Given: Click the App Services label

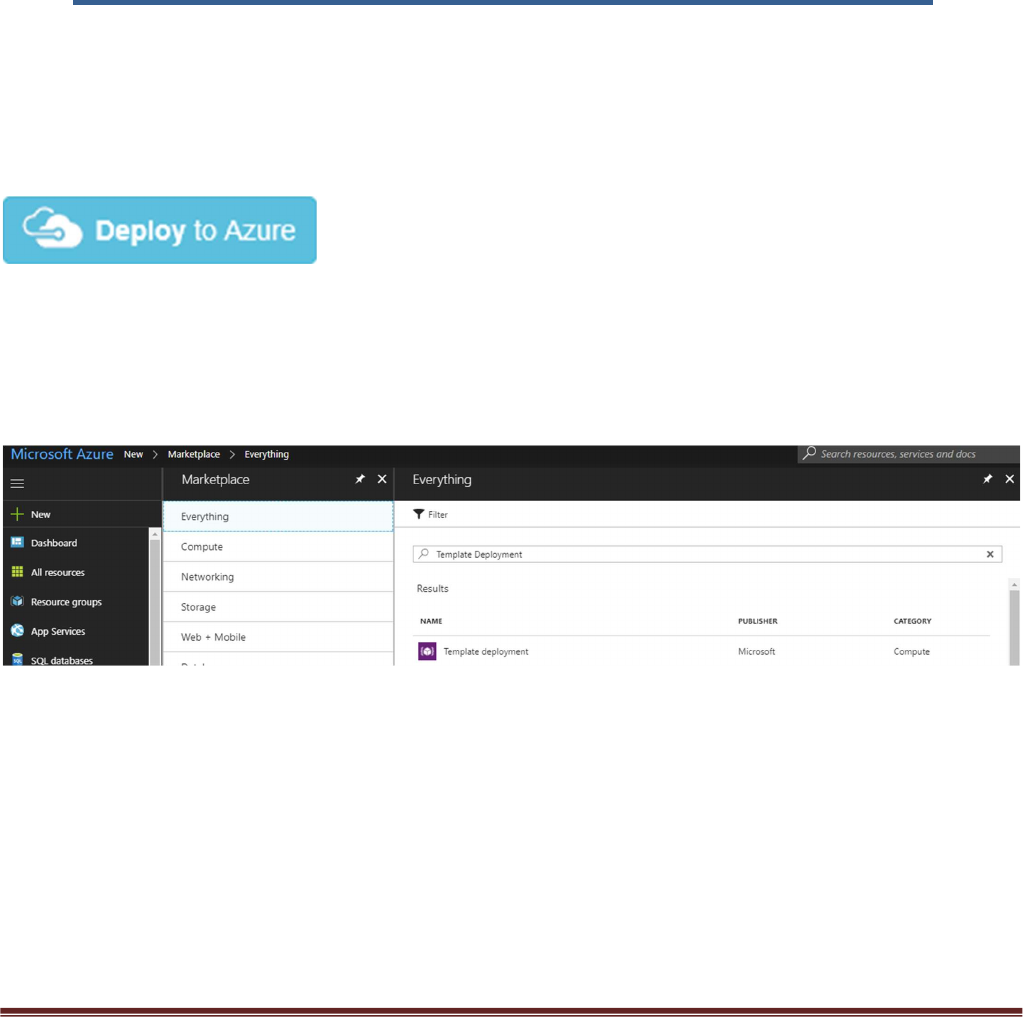Looking at the screenshot, I should click(57, 631).
